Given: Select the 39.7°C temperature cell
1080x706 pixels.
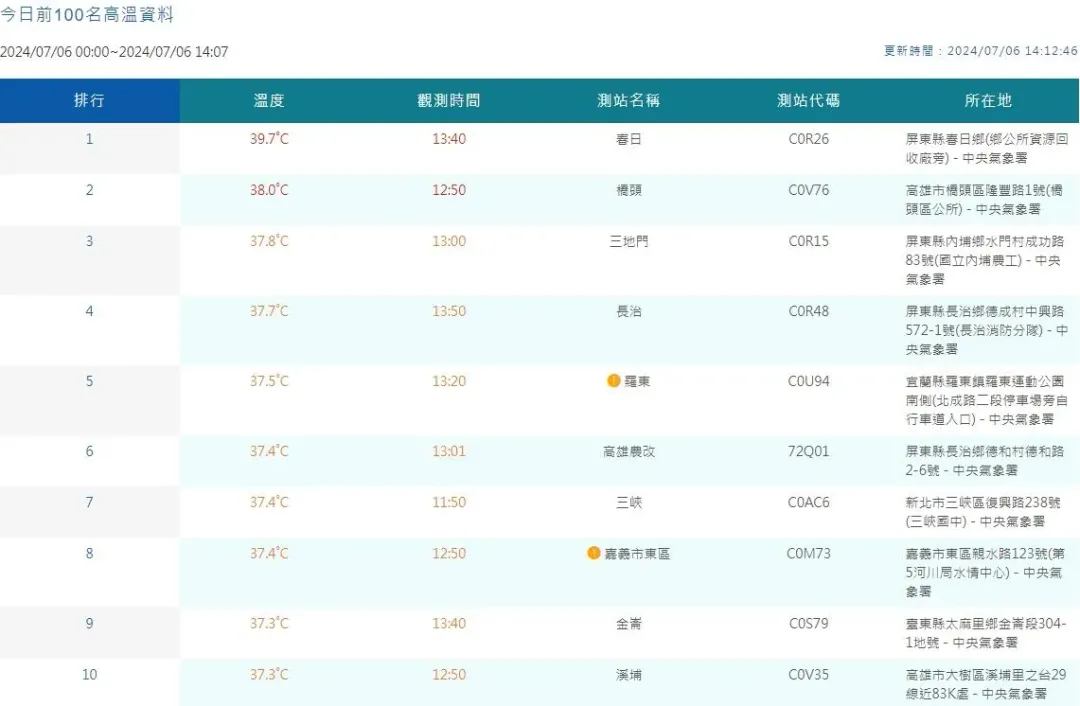Looking at the screenshot, I should tap(269, 139).
